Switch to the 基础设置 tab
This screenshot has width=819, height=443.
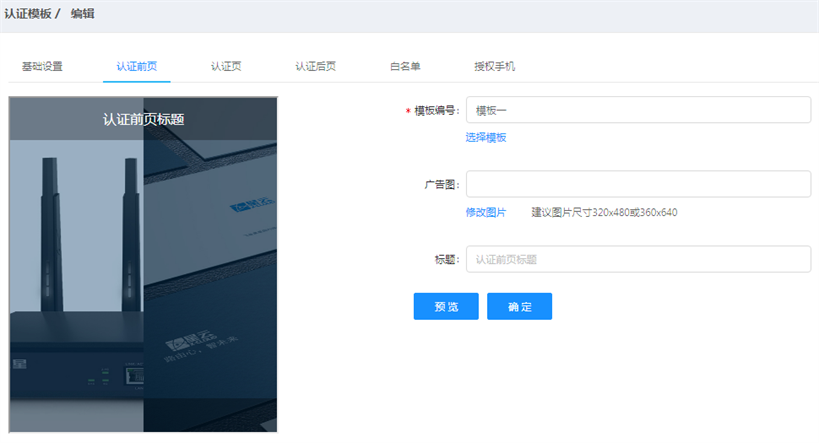[42, 66]
